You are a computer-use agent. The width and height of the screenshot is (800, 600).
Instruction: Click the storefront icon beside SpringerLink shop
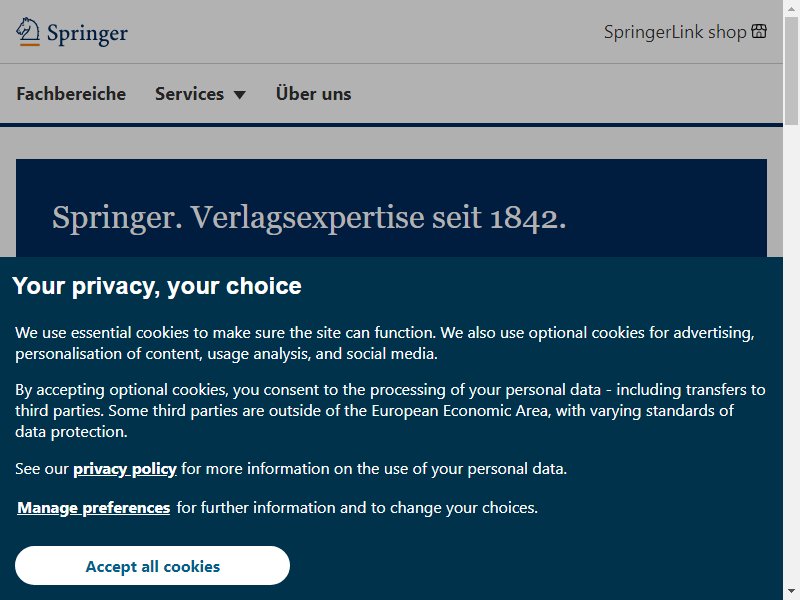(759, 31)
